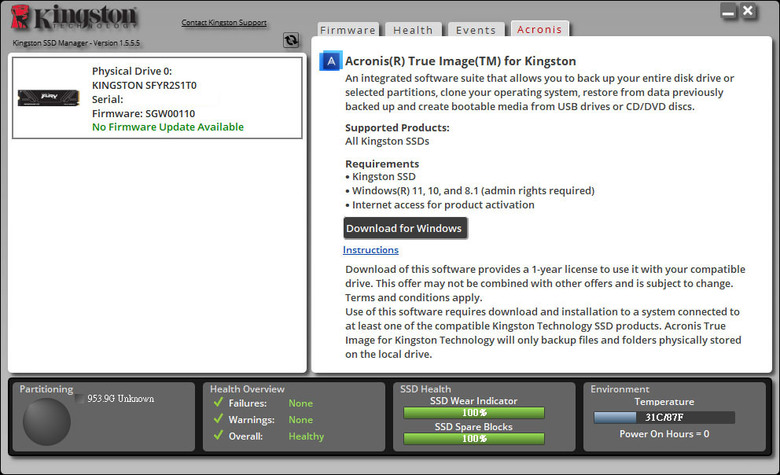Click the 'None' value beside Warnings

pos(300,420)
